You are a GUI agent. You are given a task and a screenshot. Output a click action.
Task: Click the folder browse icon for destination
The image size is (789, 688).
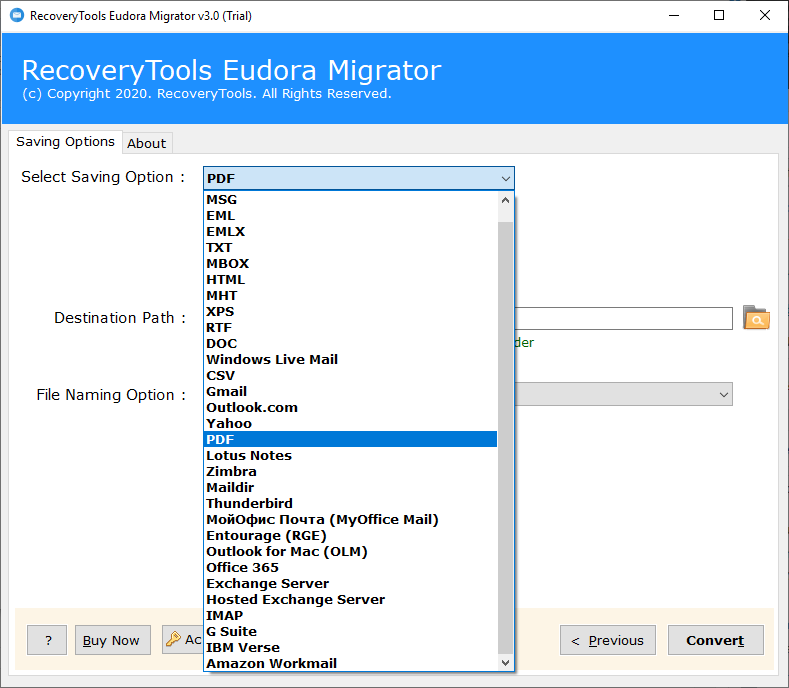pos(756,318)
